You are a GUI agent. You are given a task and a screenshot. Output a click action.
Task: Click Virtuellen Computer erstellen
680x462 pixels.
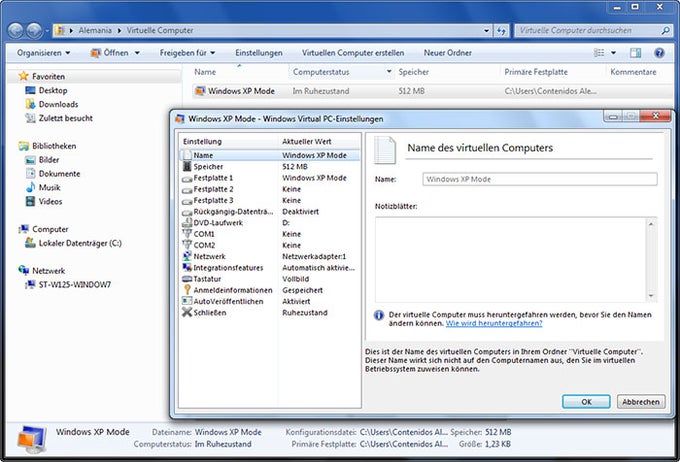tap(353, 53)
